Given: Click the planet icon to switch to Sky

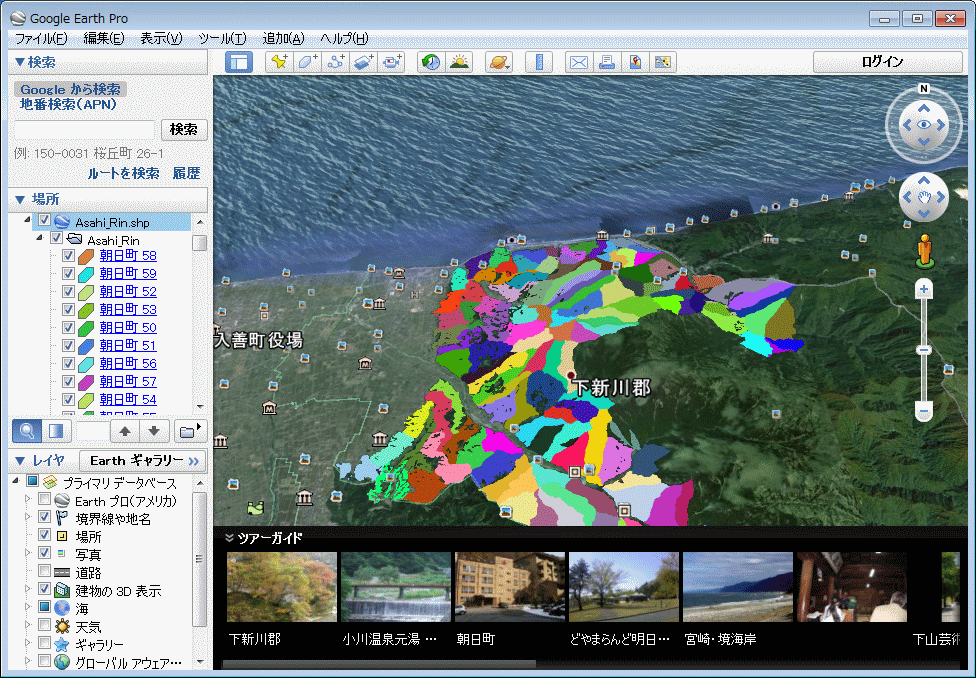Looking at the screenshot, I should pos(498,62).
